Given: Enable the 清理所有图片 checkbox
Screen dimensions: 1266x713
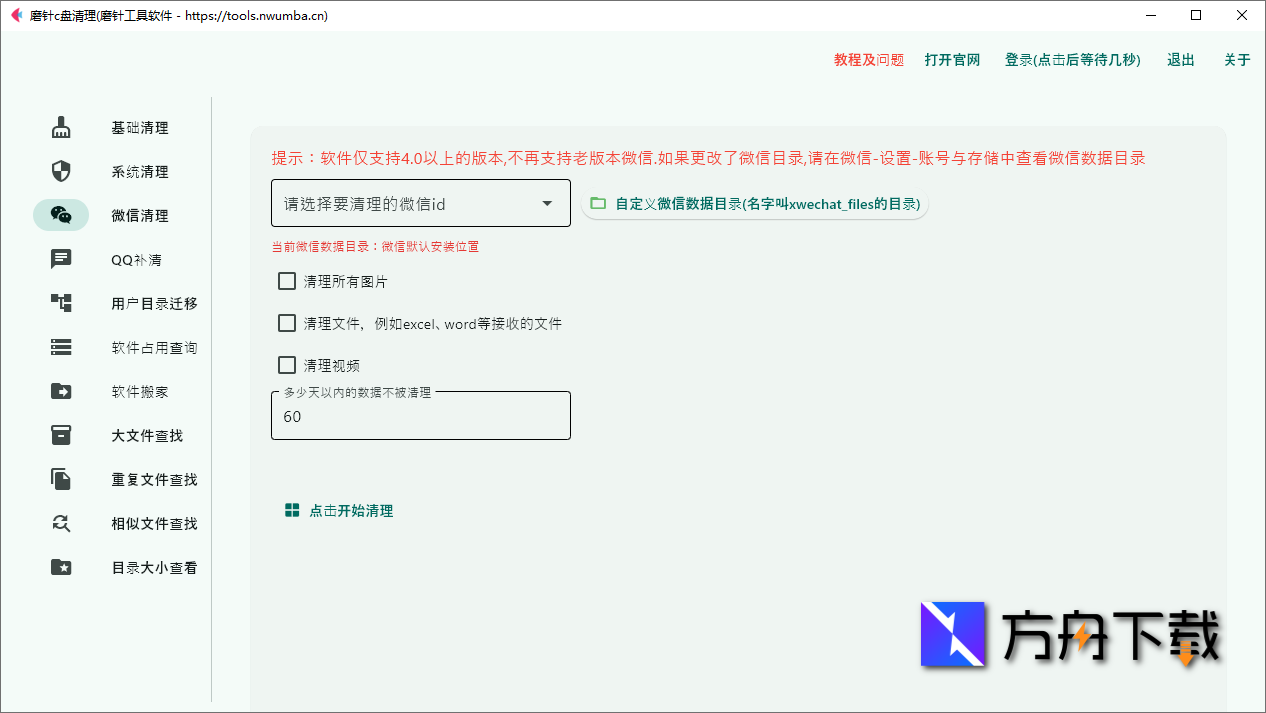Looking at the screenshot, I should (286, 281).
